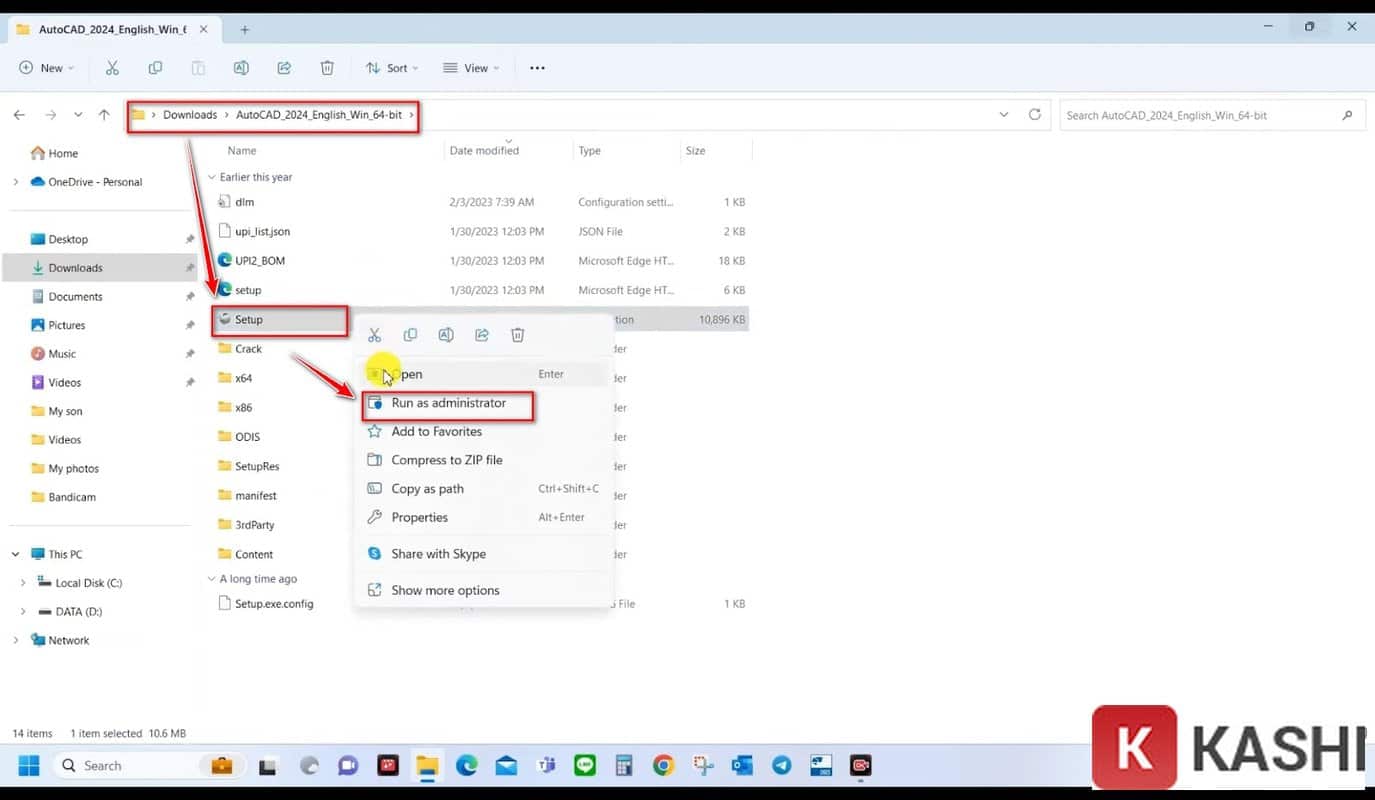This screenshot has height=800, width=1375.
Task: Click the New button in the toolbar
Action: (46, 68)
